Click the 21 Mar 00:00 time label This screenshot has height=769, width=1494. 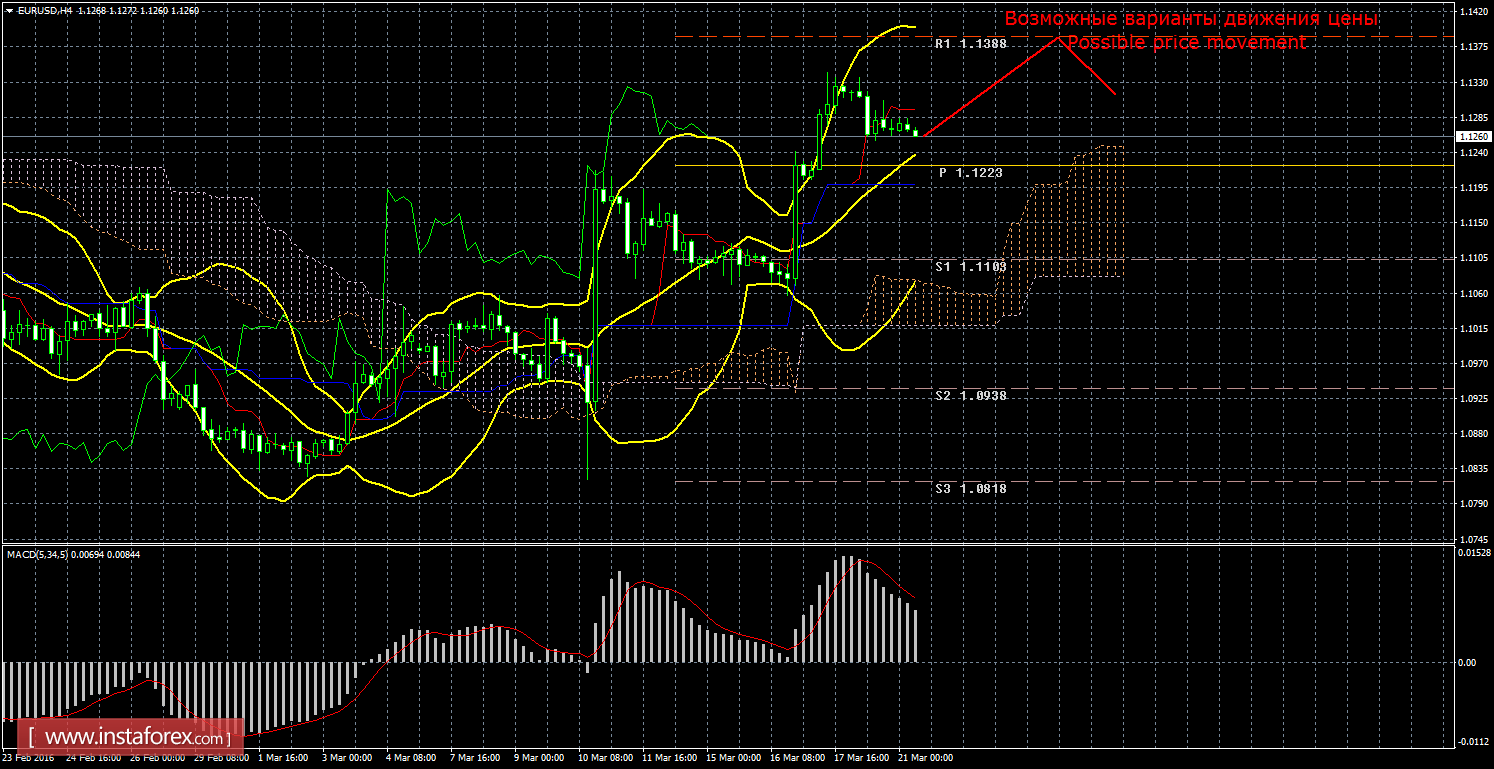click(x=926, y=759)
